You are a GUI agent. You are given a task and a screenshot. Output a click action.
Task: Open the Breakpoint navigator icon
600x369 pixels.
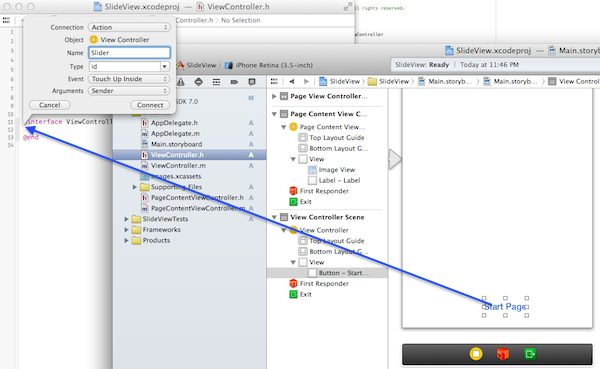234,82
